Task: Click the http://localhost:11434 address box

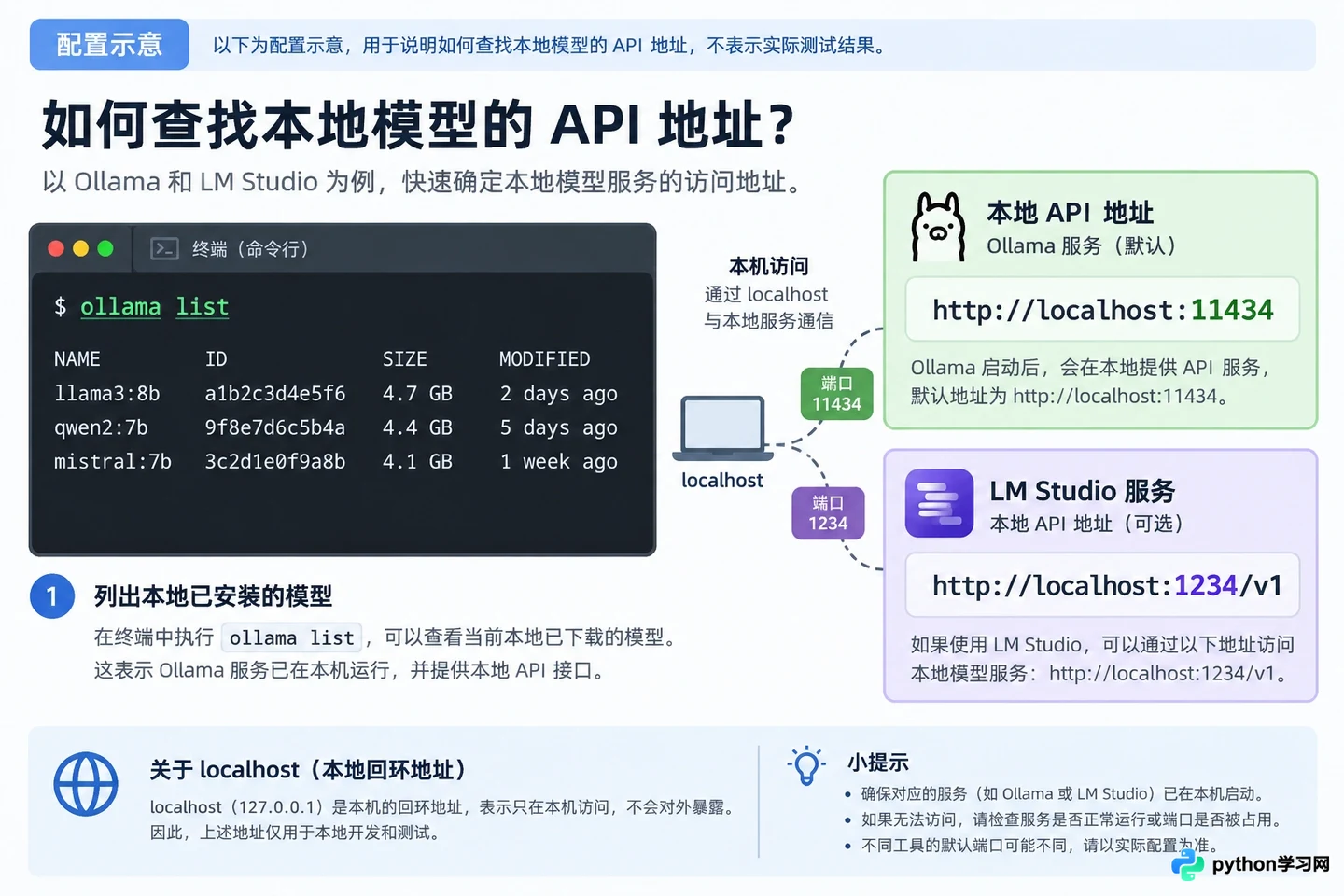Action: point(1102,309)
